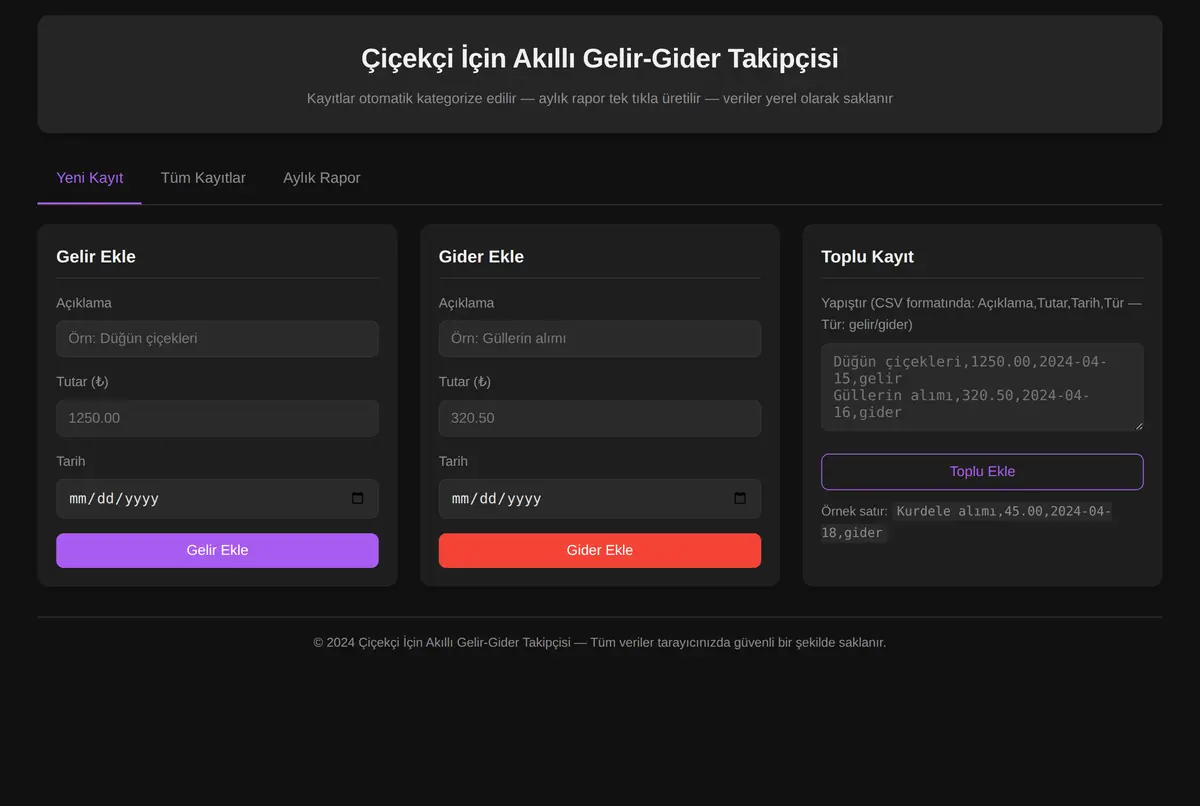The image size is (1200, 806).
Task: Click the 'Tutar (₺)' label in Gider Ekle
Action: point(465,382)
